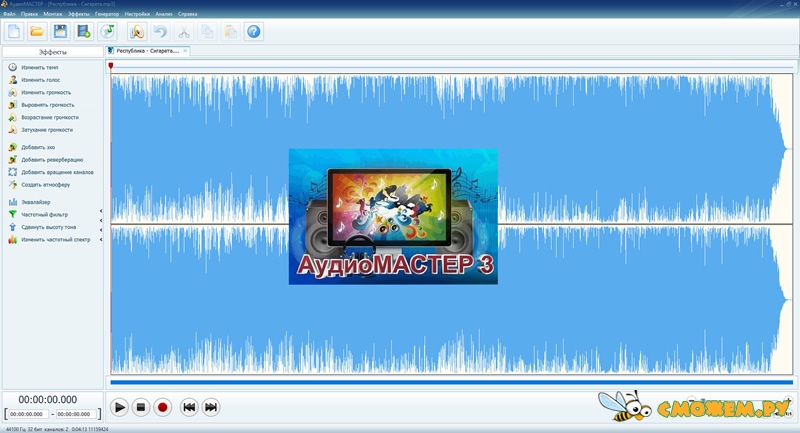Open the Эффекты menu in menu bar
This screenshot has height=433, width=800.
[x=79, y=14]
